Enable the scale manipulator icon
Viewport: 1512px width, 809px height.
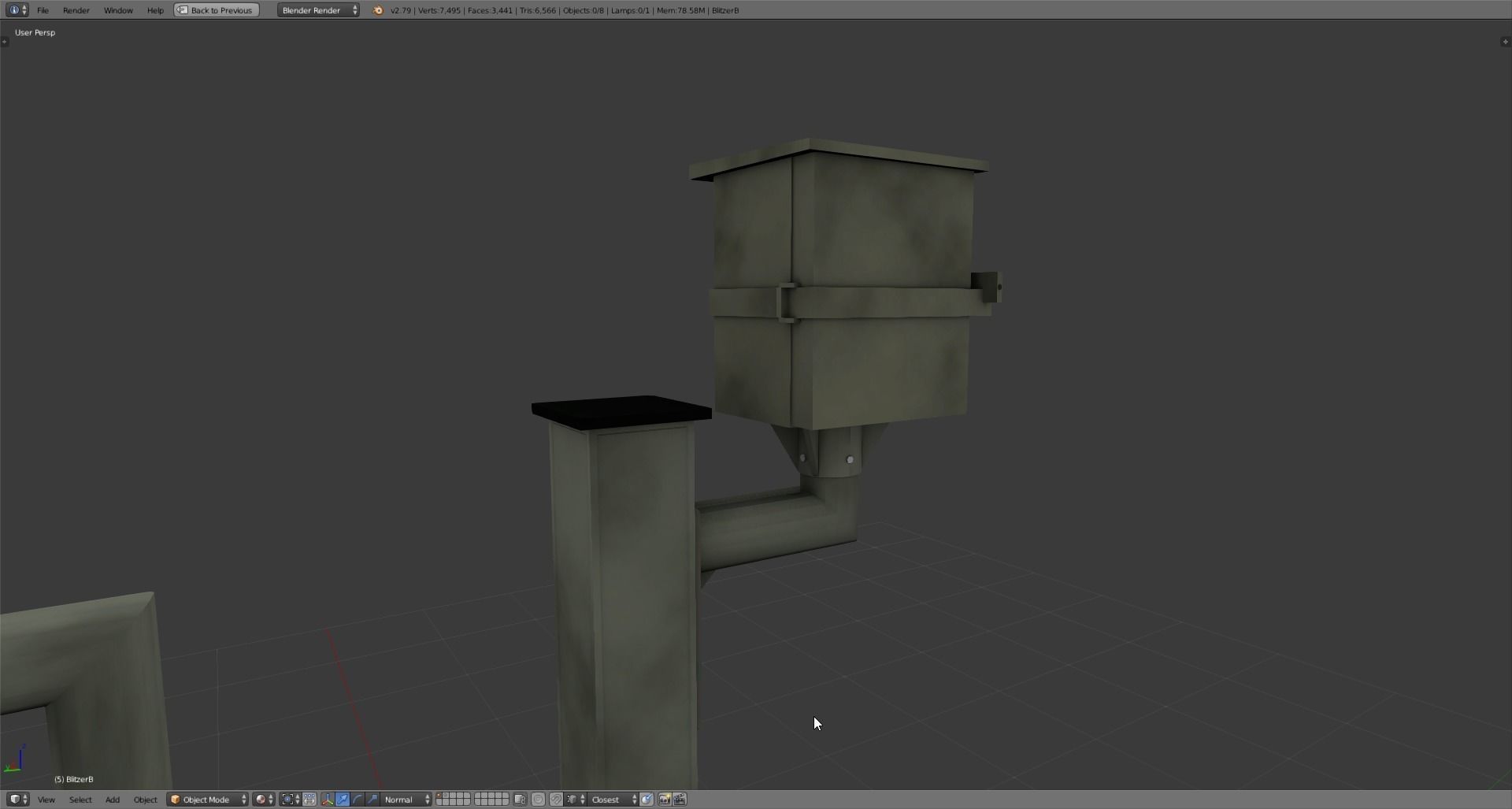pos(372,800)
